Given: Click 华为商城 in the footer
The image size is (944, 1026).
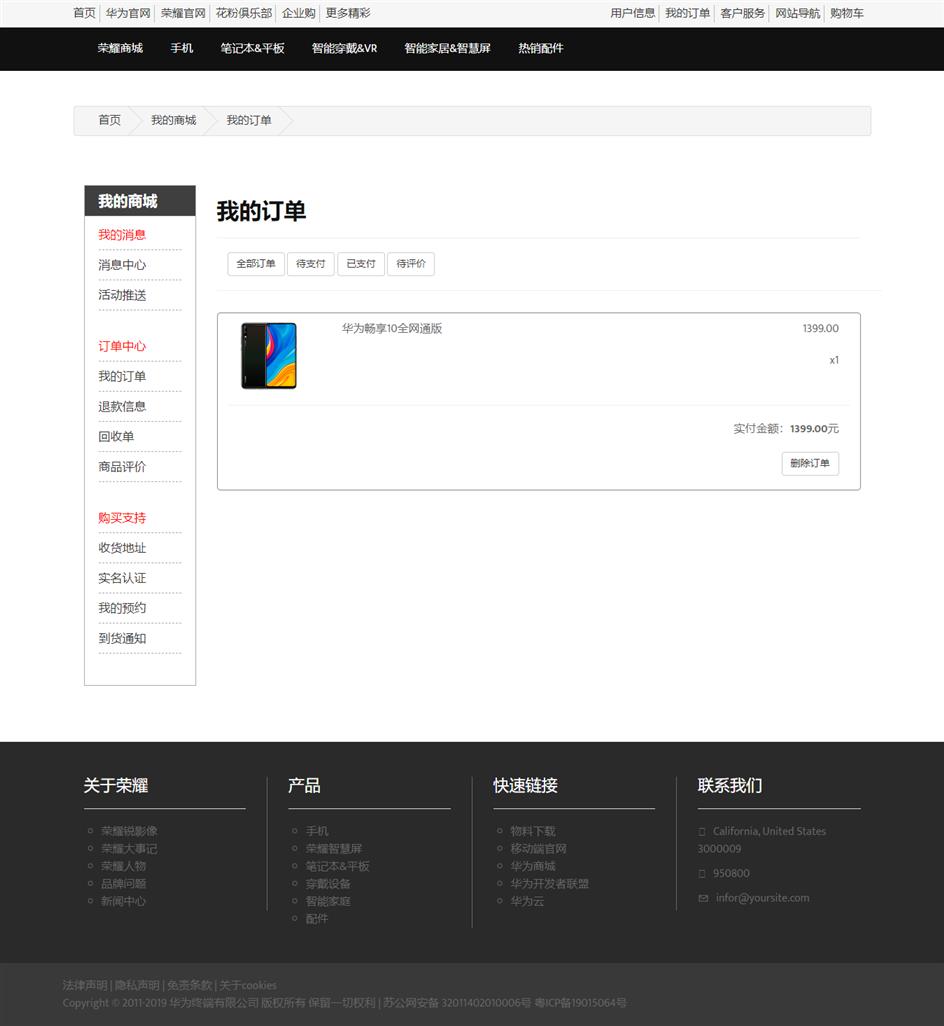Looking at the screenshot, I should 533,866.
